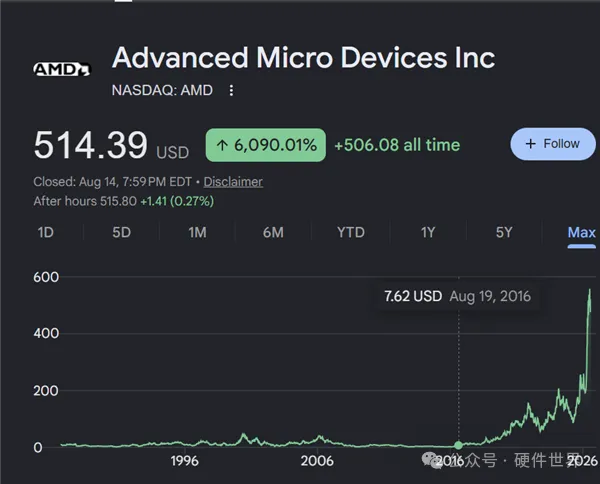600x484 pixels.
Task: Click the 2006 x-axis label
Action: [317, 461]
